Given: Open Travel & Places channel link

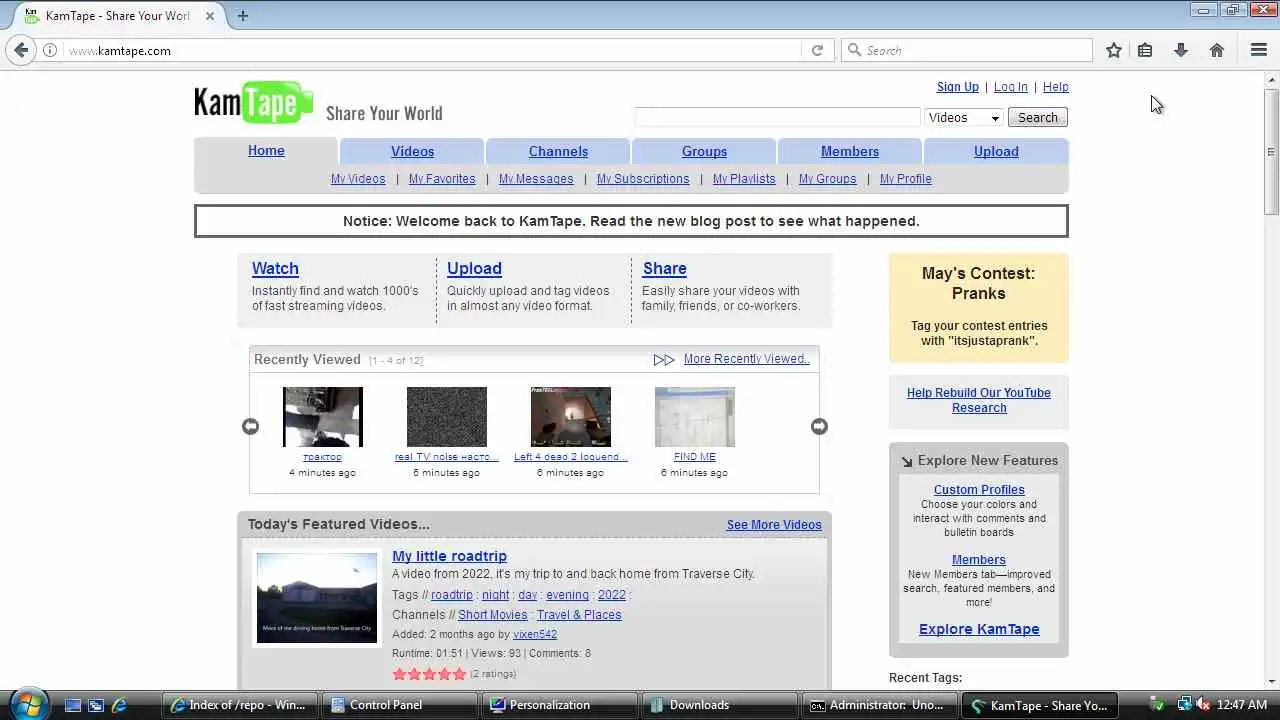Looking at the screenshot, I should coord(579,615).
